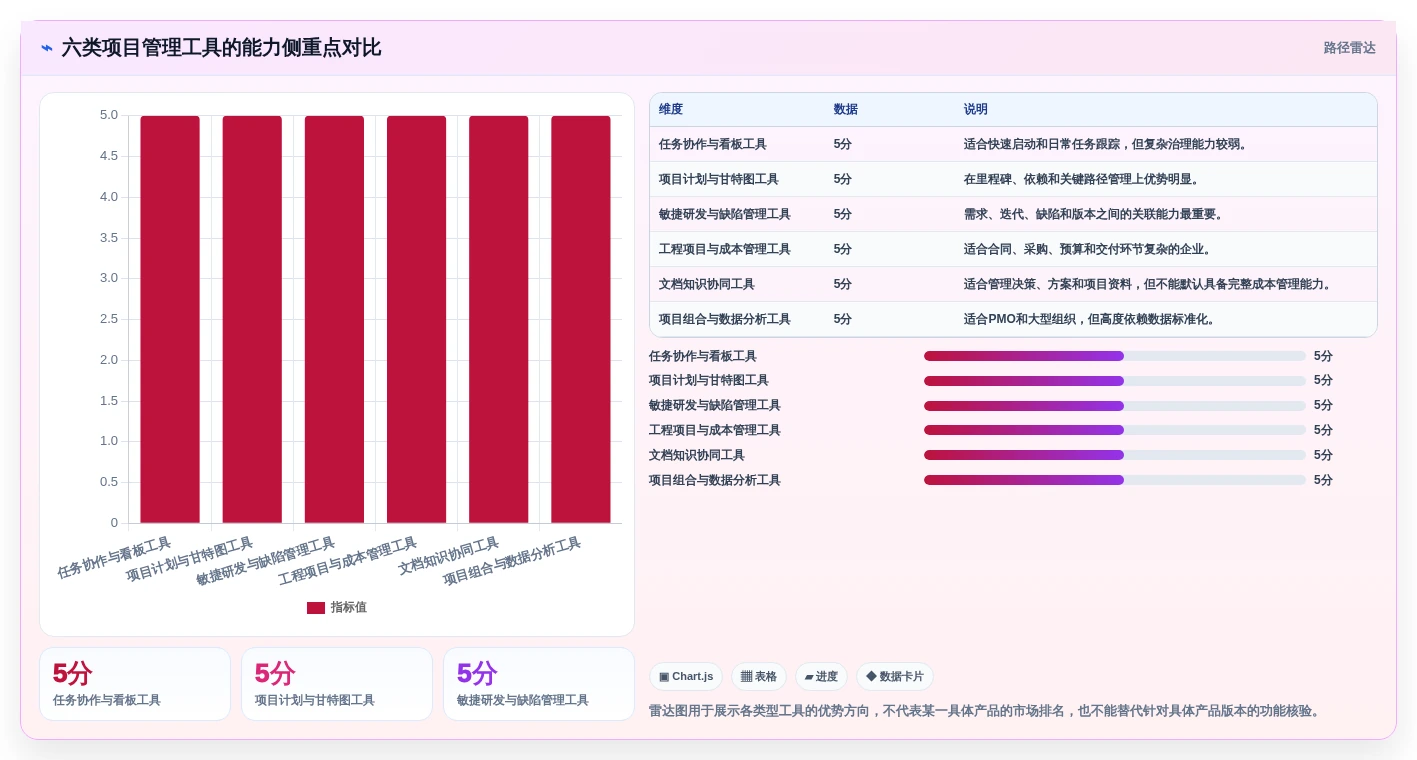Click the 5分 cell in the 工程项目与成本管理工具 table row
The height and width of the screenshot is (760, 1417).
click(x=843, y=249)
